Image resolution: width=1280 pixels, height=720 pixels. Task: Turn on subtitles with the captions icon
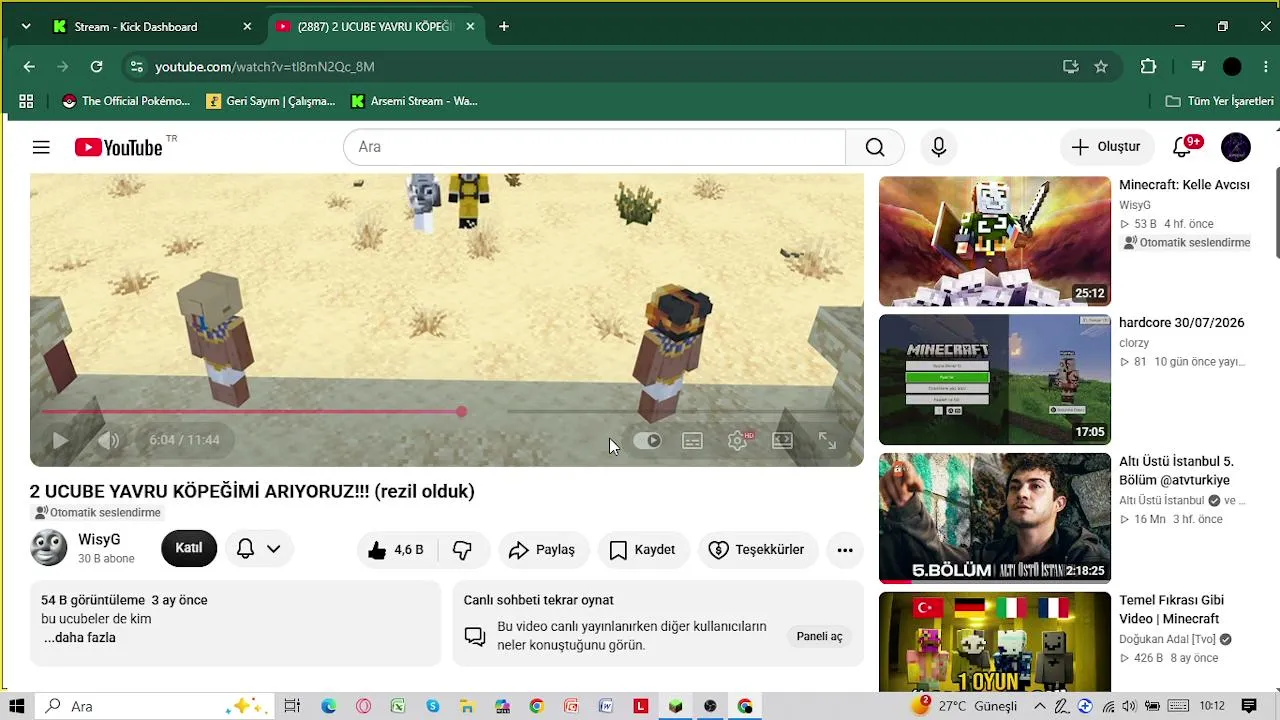point(692,440)
